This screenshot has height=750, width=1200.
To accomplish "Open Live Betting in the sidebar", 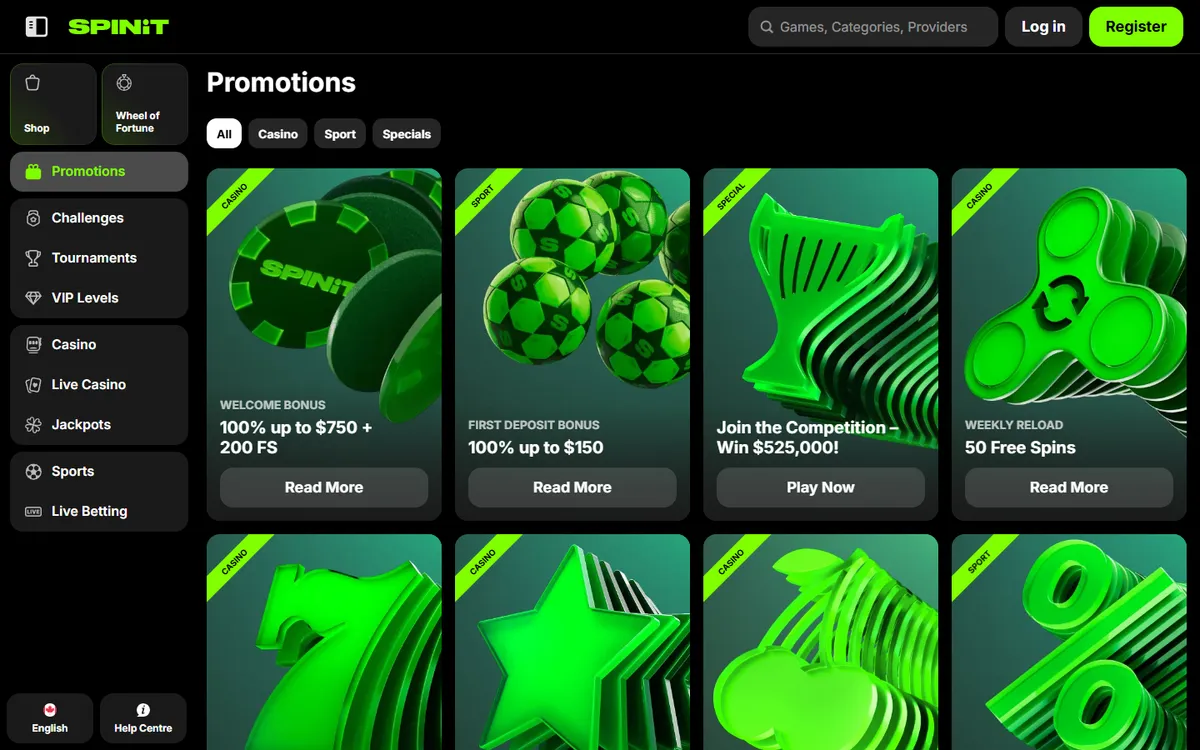I will pyautogui.click(x=99, y=511).
